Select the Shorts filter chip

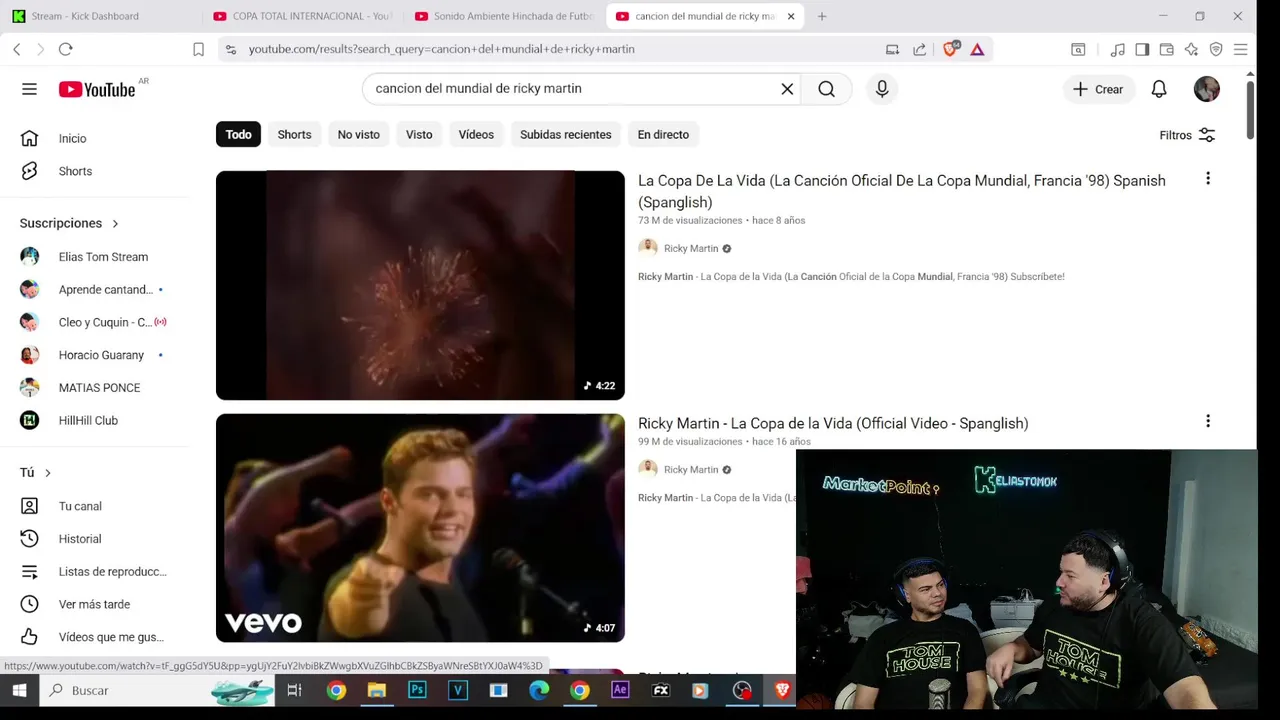[x=294, y=134]
